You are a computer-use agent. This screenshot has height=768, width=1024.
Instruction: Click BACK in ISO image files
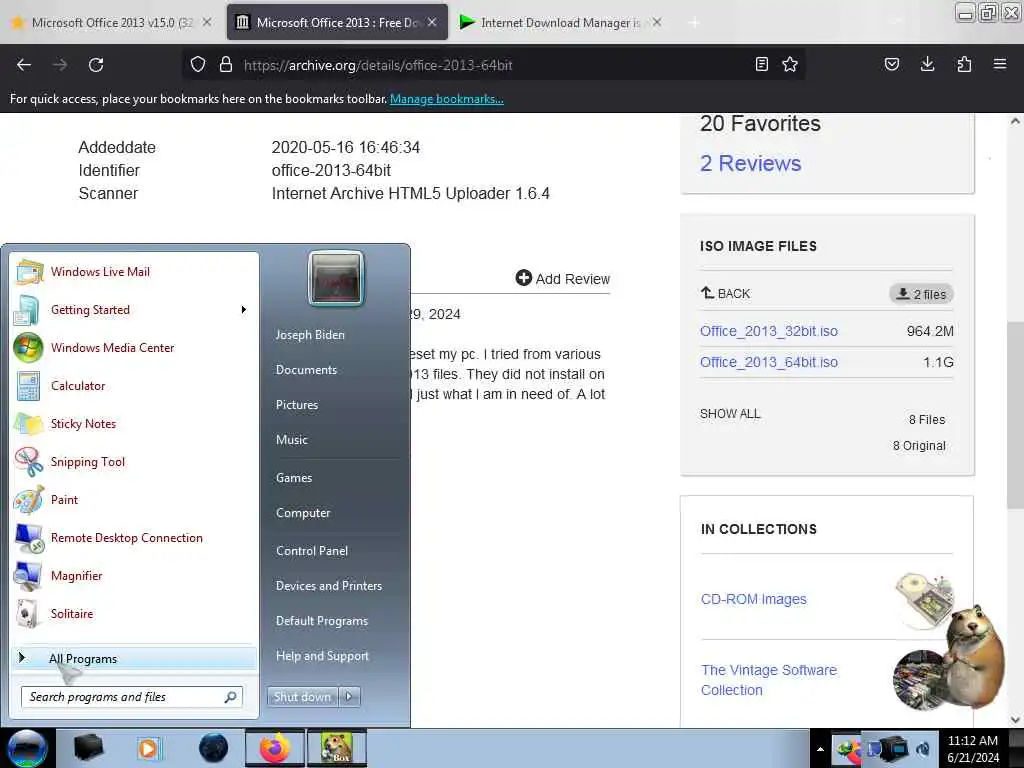click(x=725, y=293)
